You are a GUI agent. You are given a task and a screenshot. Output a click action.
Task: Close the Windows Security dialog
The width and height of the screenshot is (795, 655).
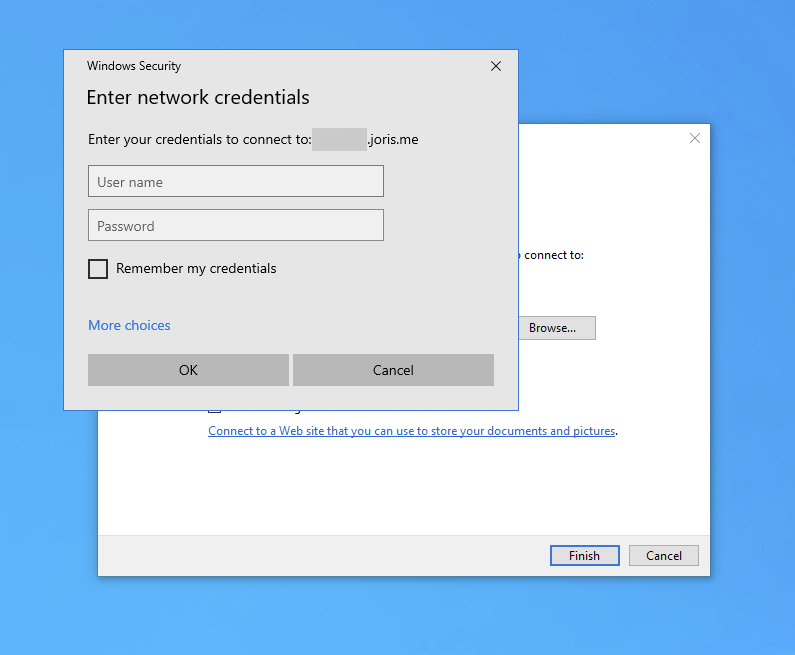(x=496, y=66)
